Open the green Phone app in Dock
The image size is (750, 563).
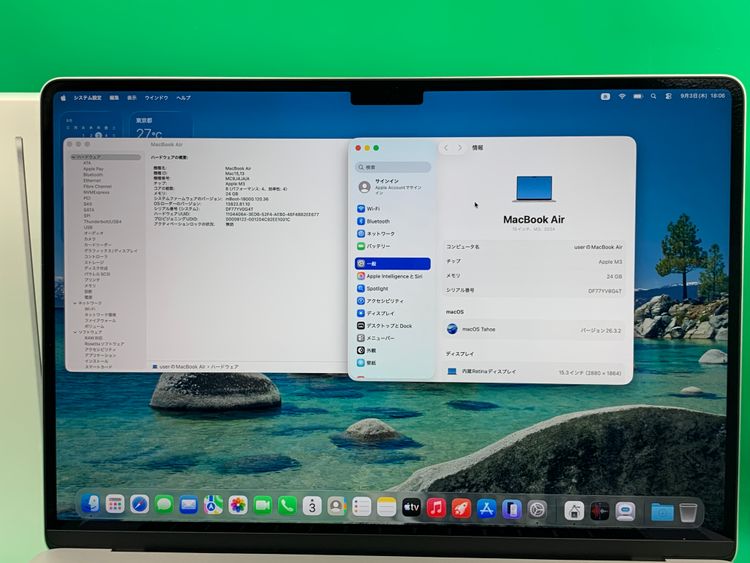[287, 506]
